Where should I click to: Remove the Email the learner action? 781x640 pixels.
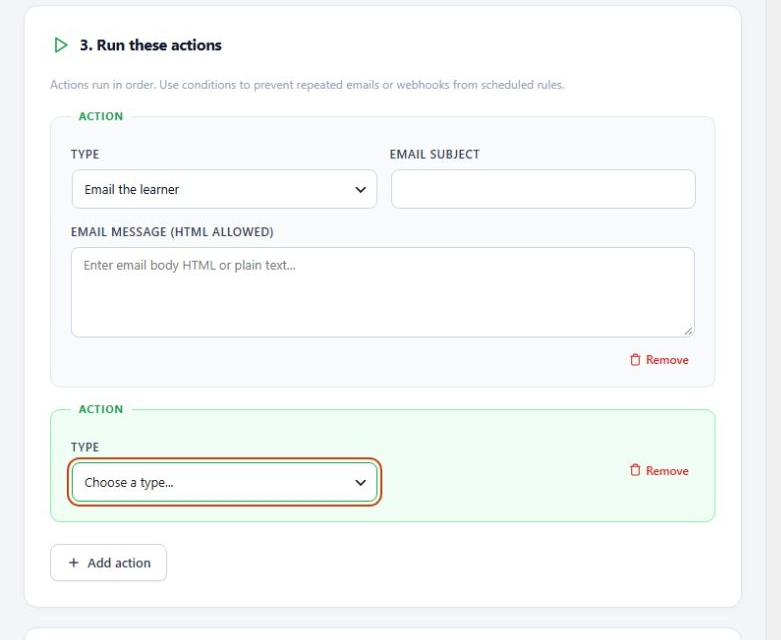pos(659,360)
